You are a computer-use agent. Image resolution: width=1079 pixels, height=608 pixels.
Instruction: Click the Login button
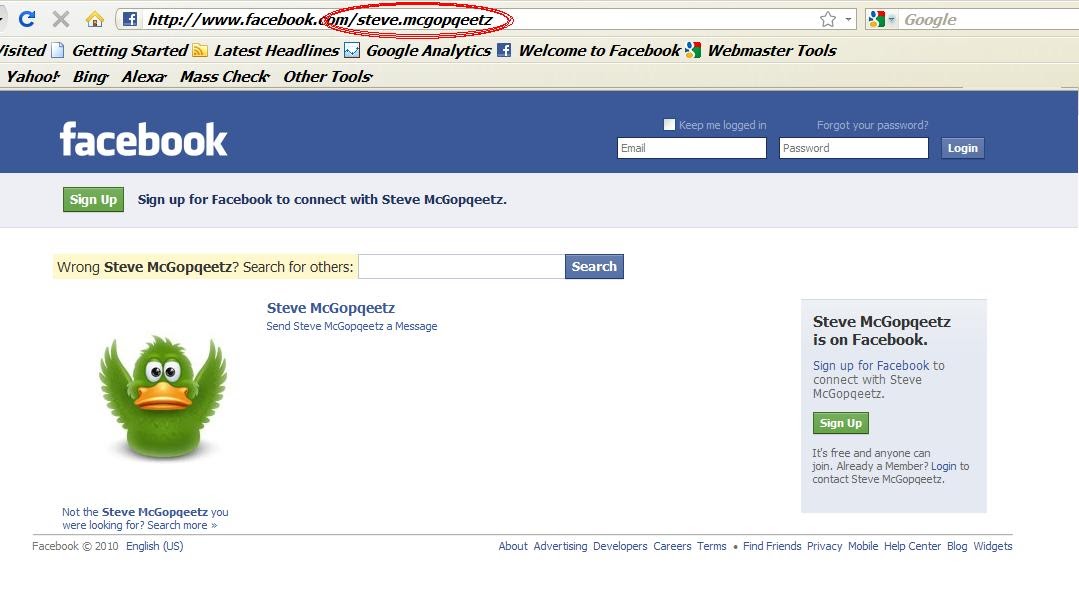(962, 148)
